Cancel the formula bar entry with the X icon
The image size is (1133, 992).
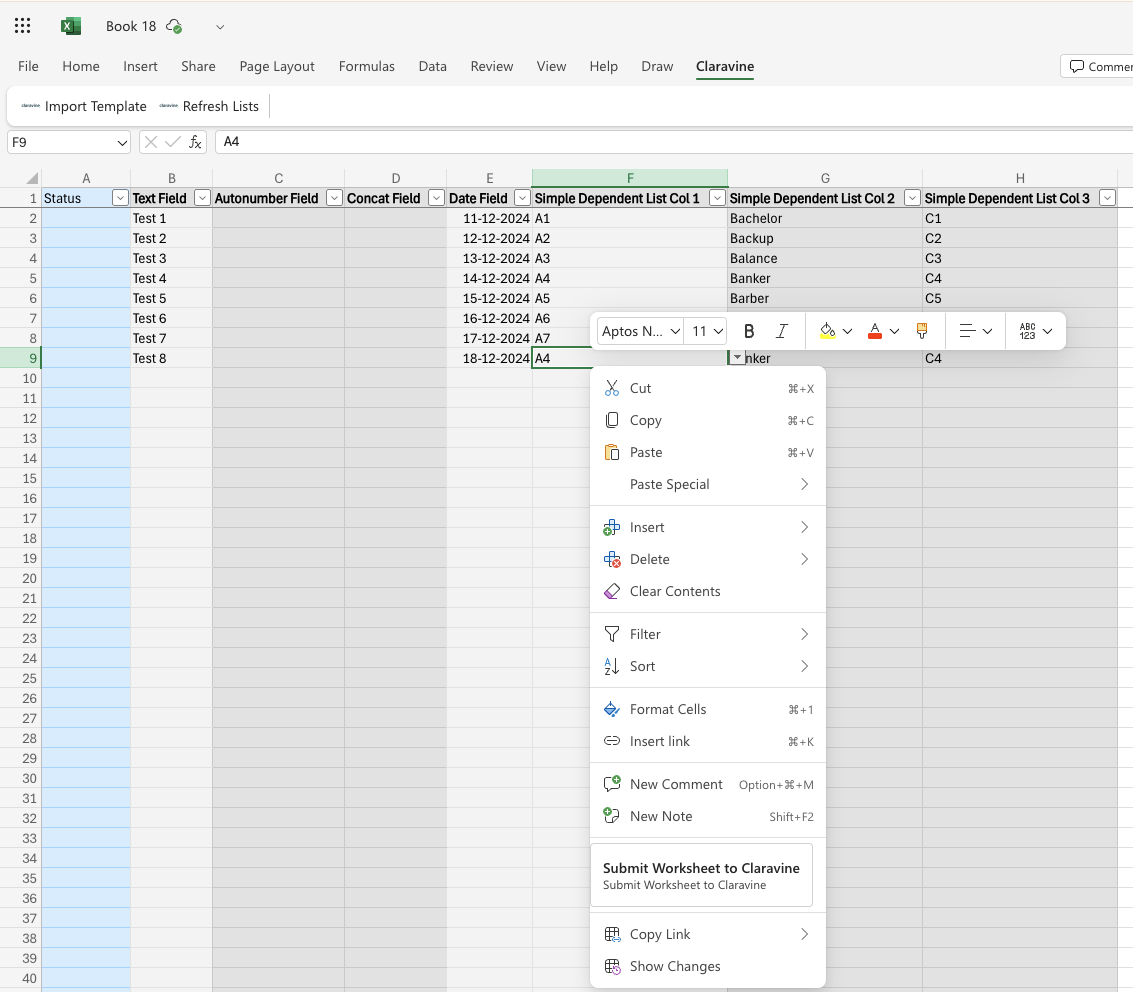(x=150, y=142)
